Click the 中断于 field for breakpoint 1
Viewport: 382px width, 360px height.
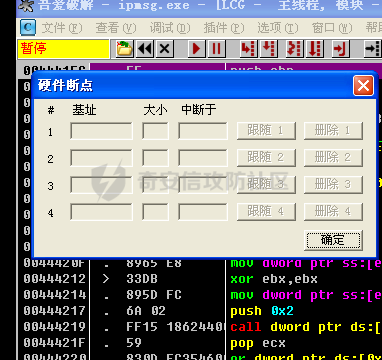(x=203, y=131)
